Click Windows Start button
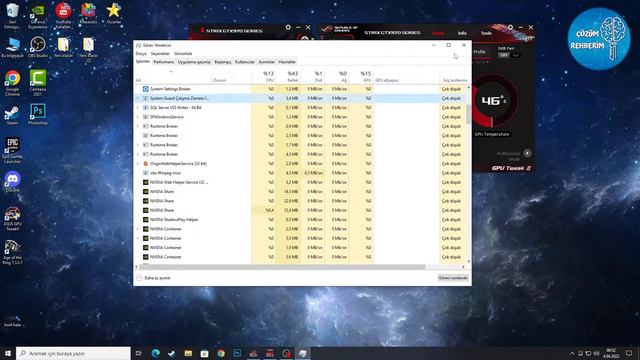 pyautogui.click(x=7, y=353)
